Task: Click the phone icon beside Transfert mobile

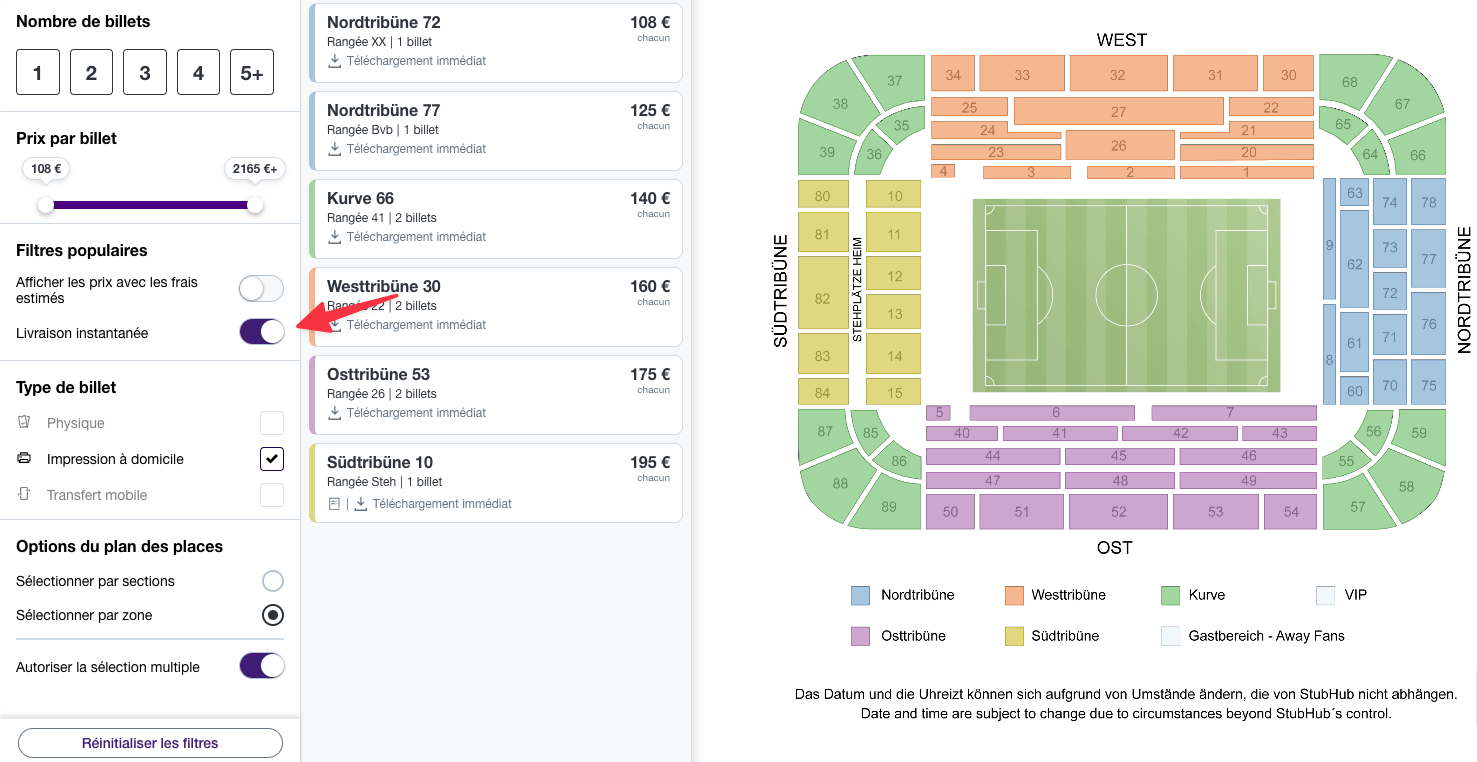Action: coord(22,494)
